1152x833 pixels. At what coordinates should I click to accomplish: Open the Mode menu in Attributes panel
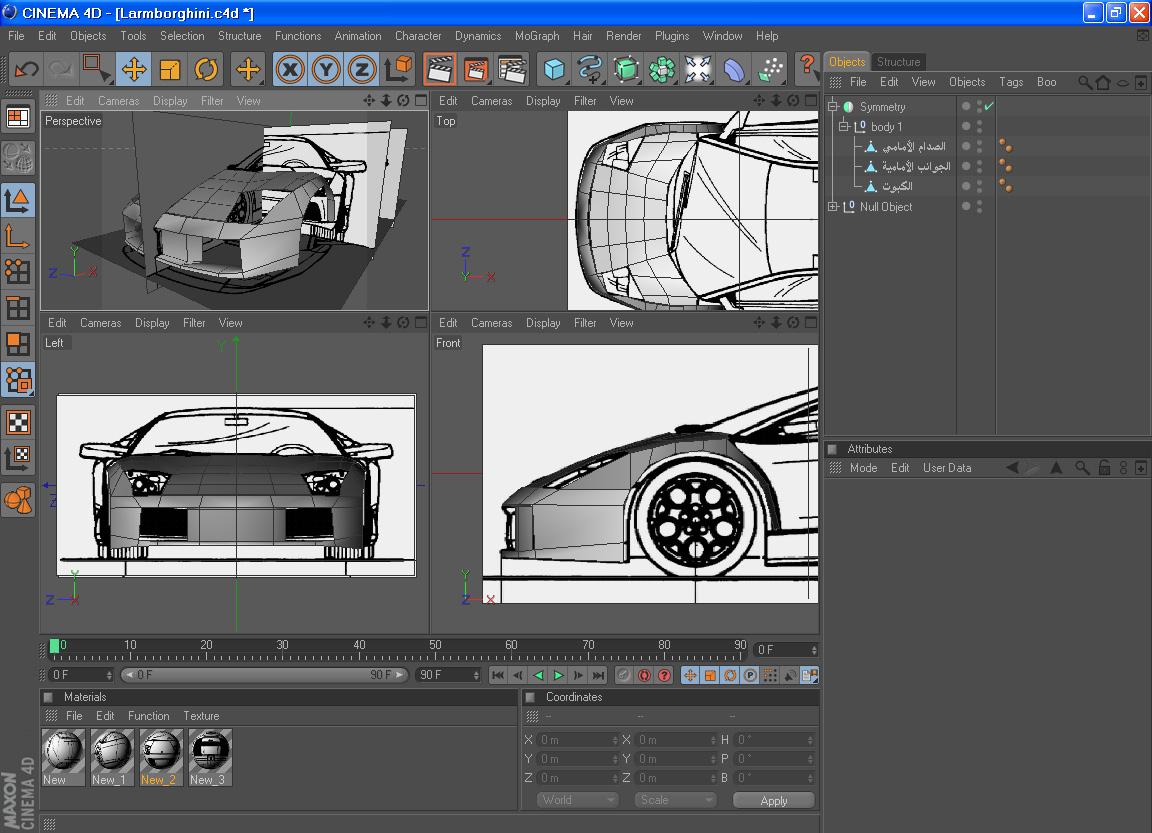863,468
